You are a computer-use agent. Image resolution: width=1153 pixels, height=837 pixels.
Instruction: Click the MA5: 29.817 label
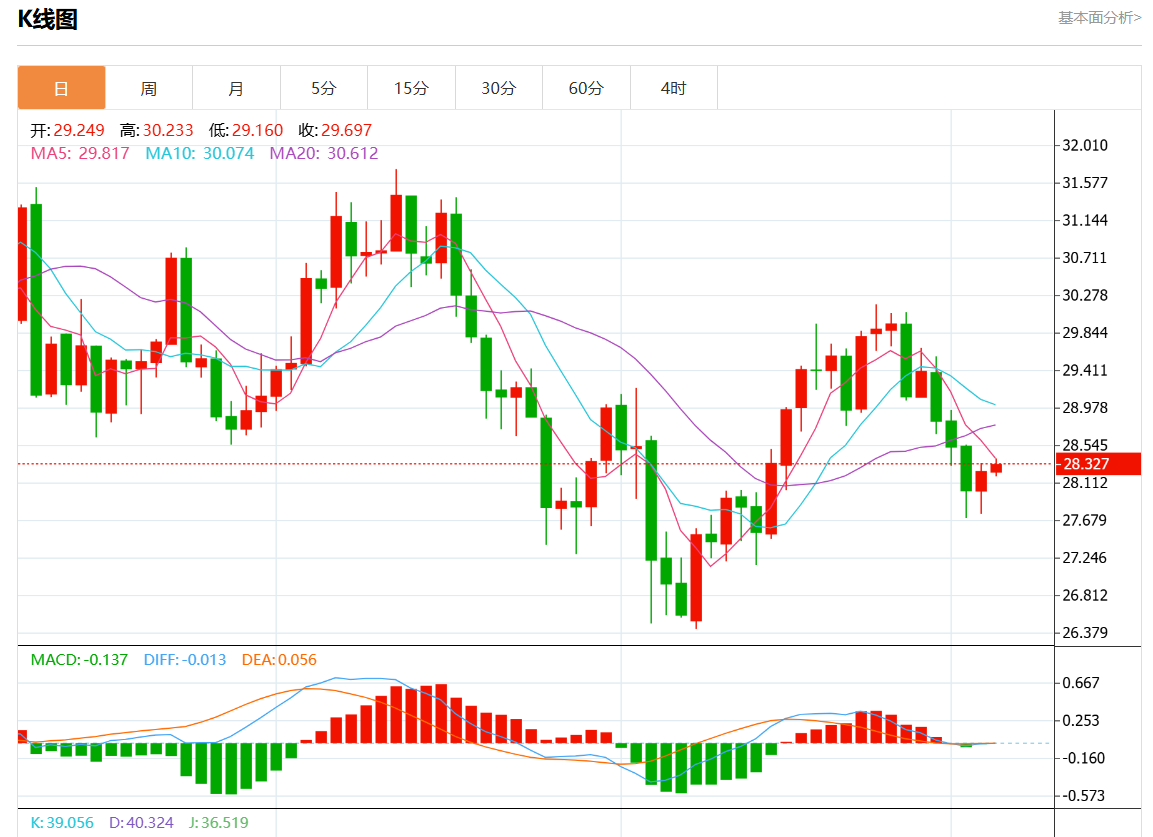tap(79, 153)
